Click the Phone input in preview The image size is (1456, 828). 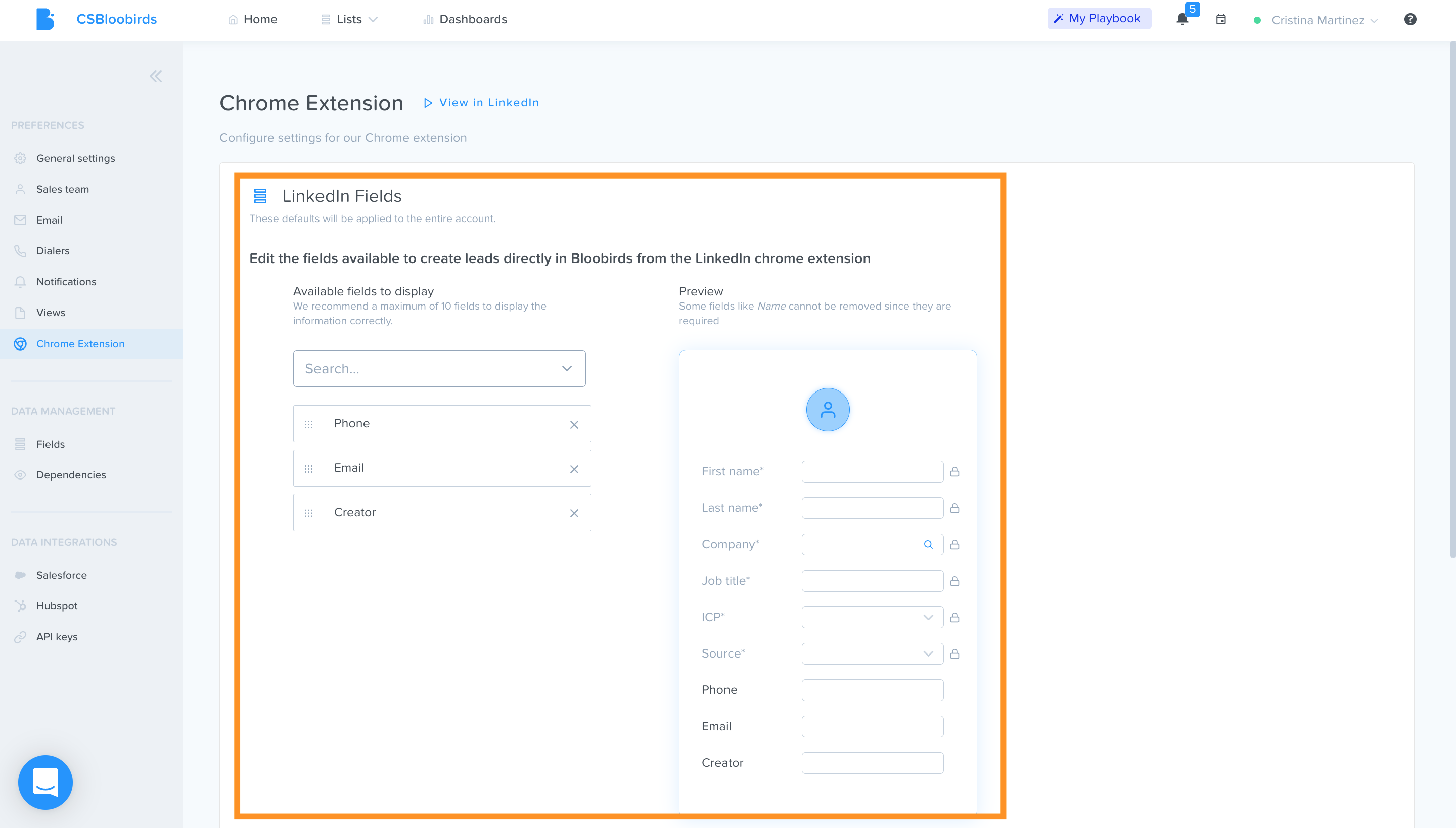(873, 690)
